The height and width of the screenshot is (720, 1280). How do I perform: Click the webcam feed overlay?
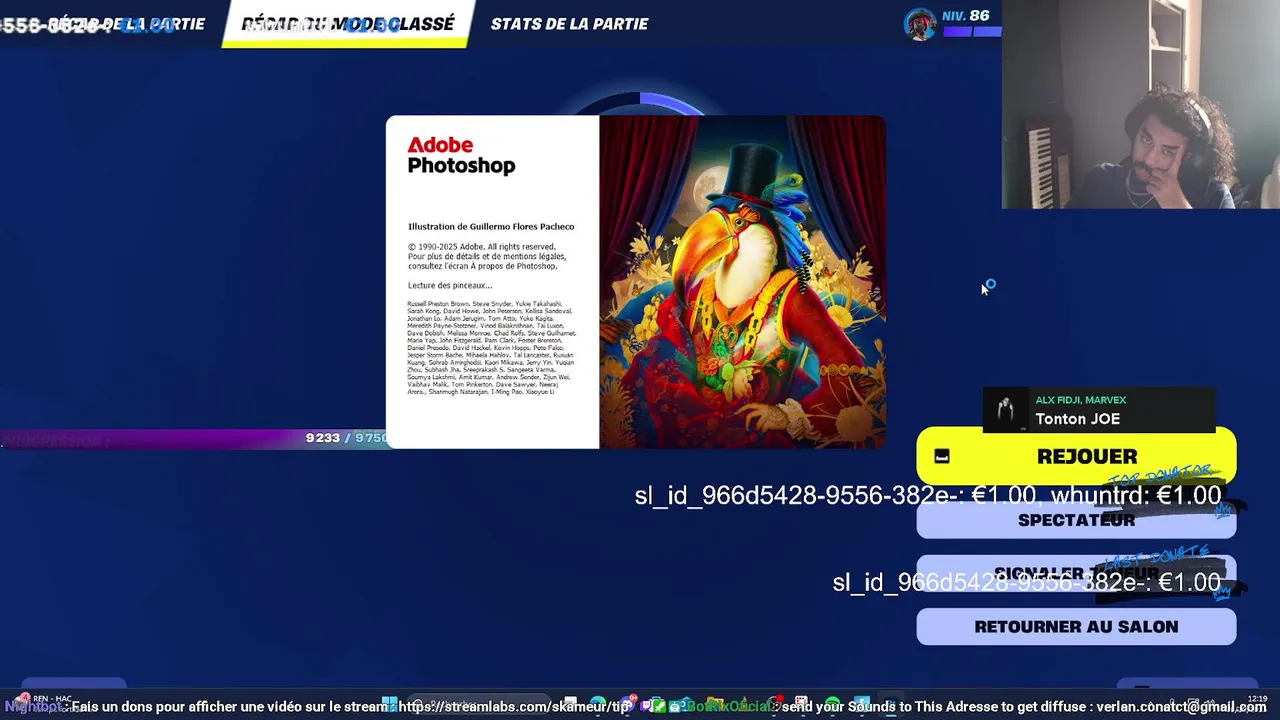pos(1141,104)
